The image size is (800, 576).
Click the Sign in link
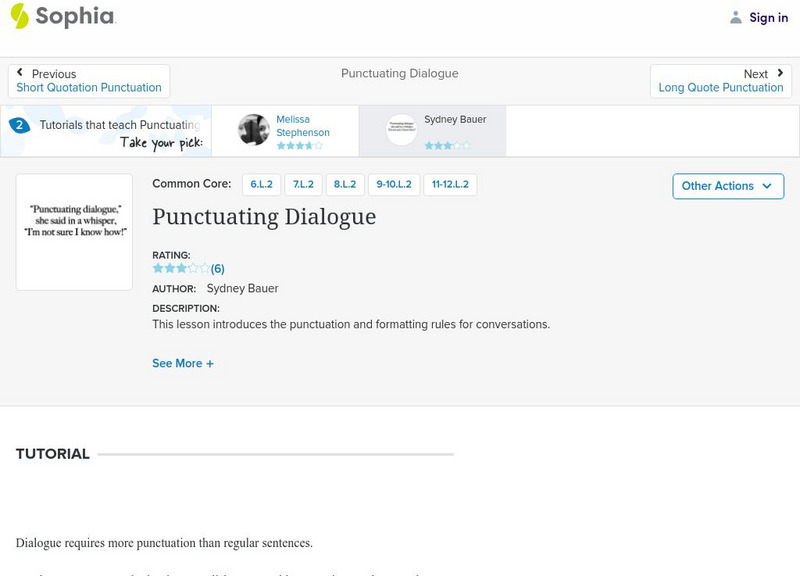click(x=768, y=17)
